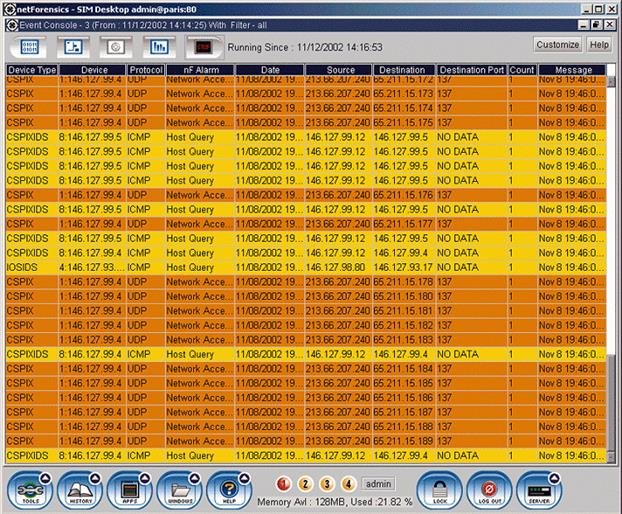Click the red digital display toolbar icon
The width and height of the screenshot is (622, 514).
pos(203,46)
